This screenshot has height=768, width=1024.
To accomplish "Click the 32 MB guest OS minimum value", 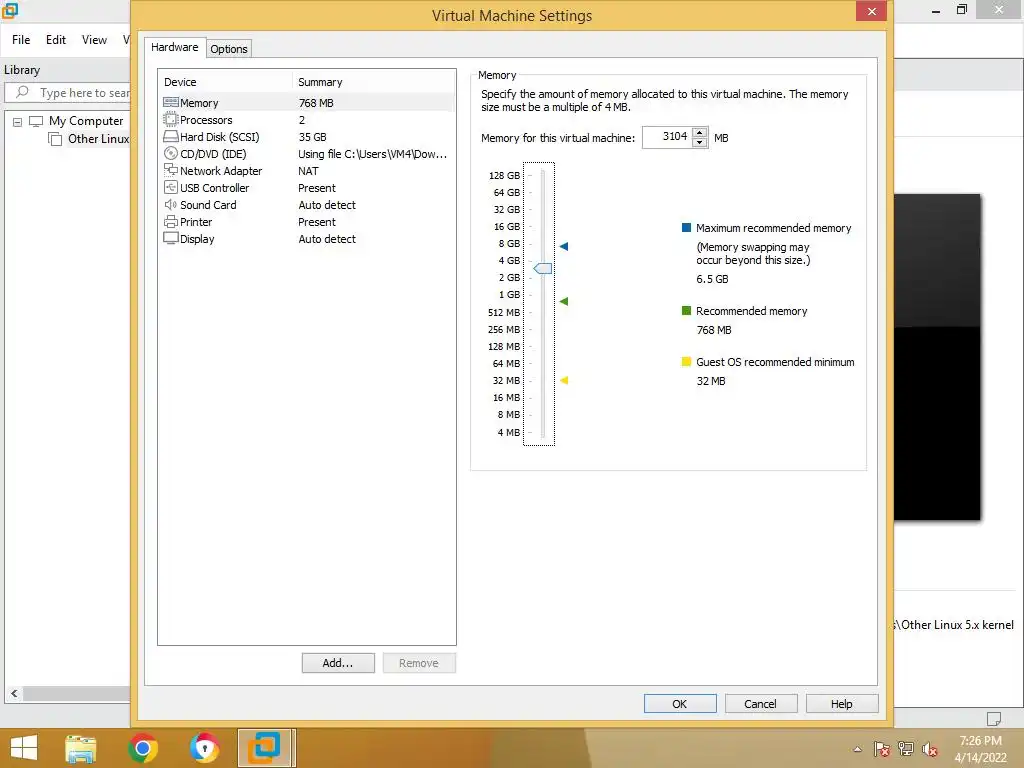I will [x=711, y=381].
